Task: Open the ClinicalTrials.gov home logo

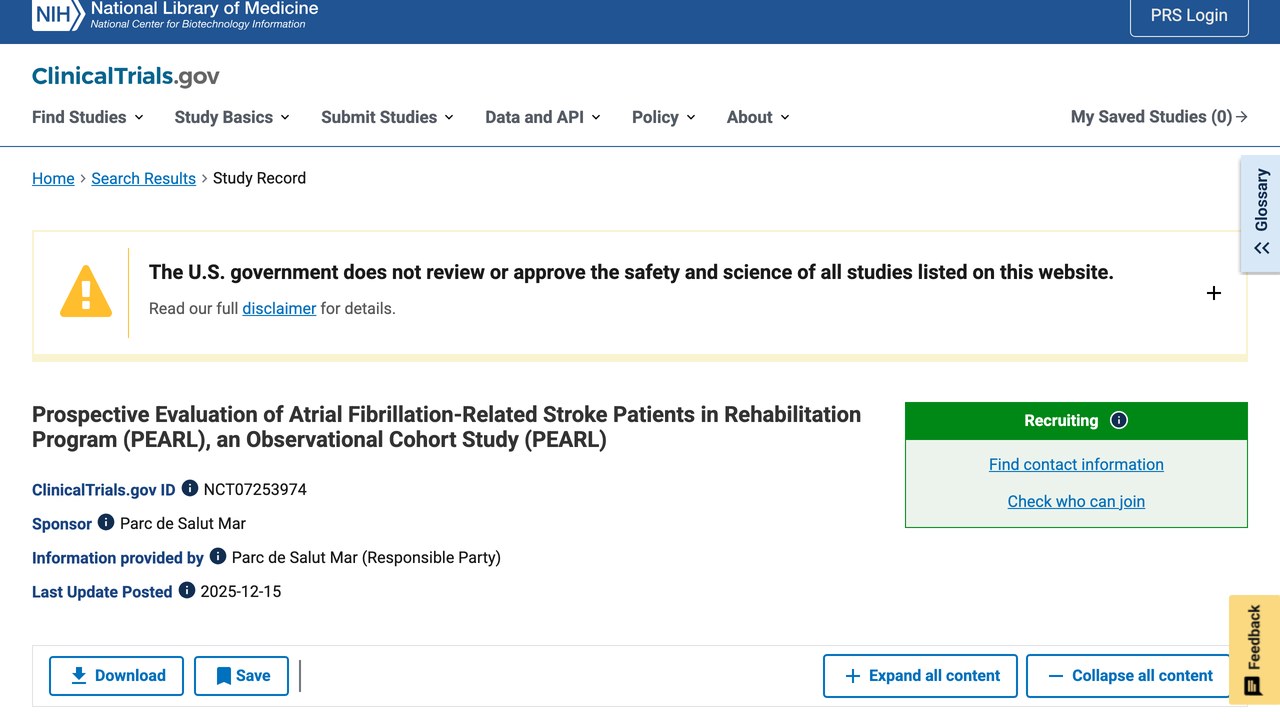Action: pos(126,77)
